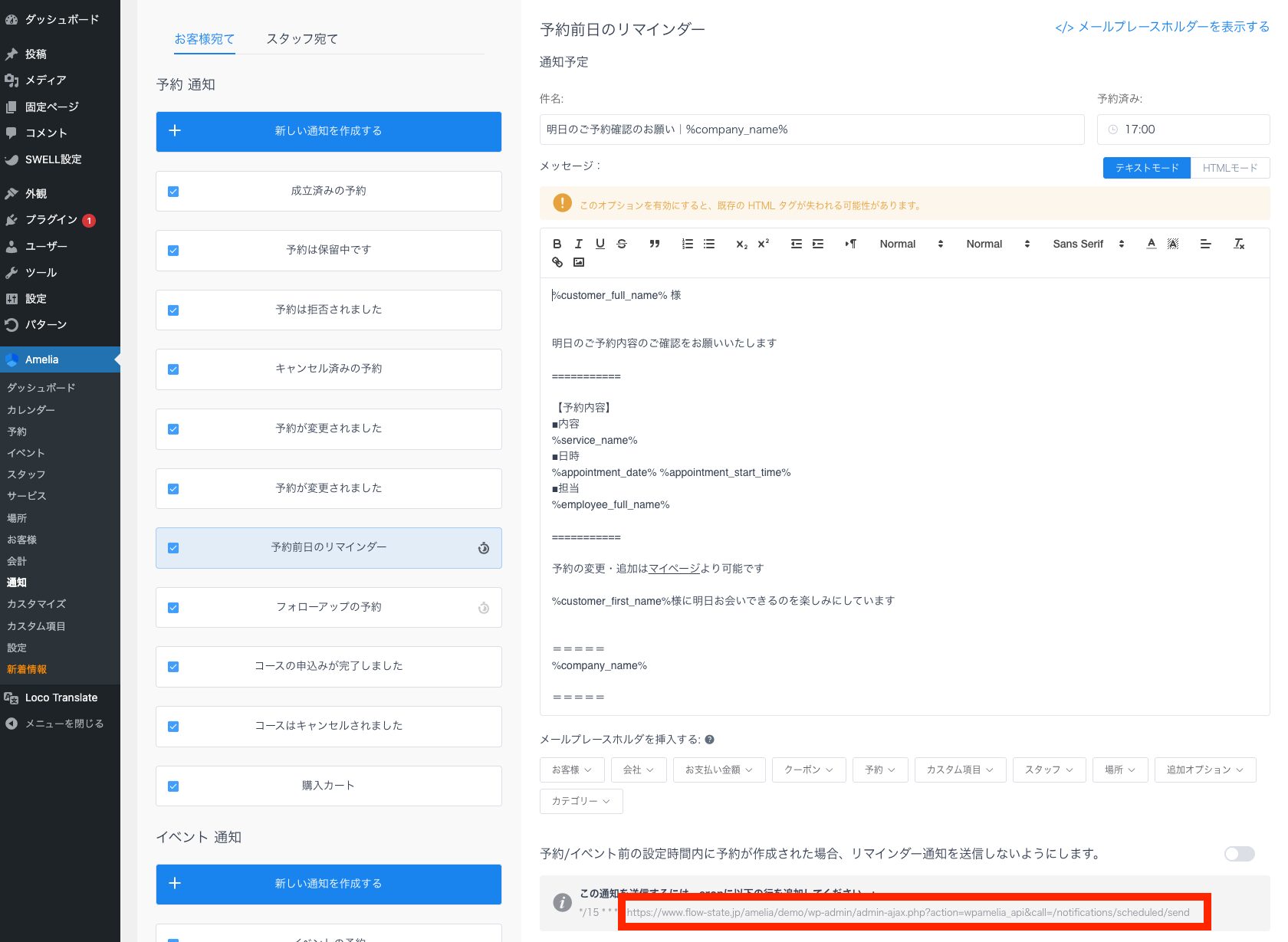The height and width of the screenshot is (942, 1288).
Task: Toggle checkbox for キャンセル済みの予約
Action: (173, 369)
